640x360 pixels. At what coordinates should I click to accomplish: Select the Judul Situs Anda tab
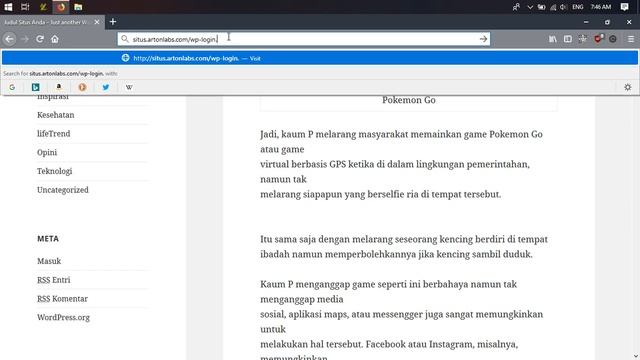pos(52,22)
